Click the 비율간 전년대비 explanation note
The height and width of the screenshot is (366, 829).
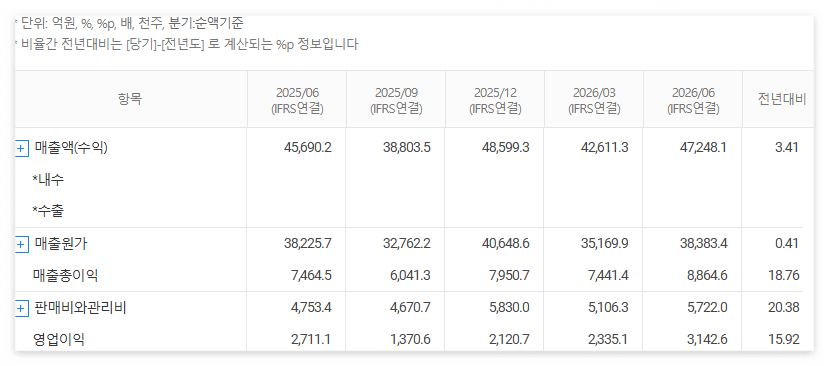click(187, 44)
